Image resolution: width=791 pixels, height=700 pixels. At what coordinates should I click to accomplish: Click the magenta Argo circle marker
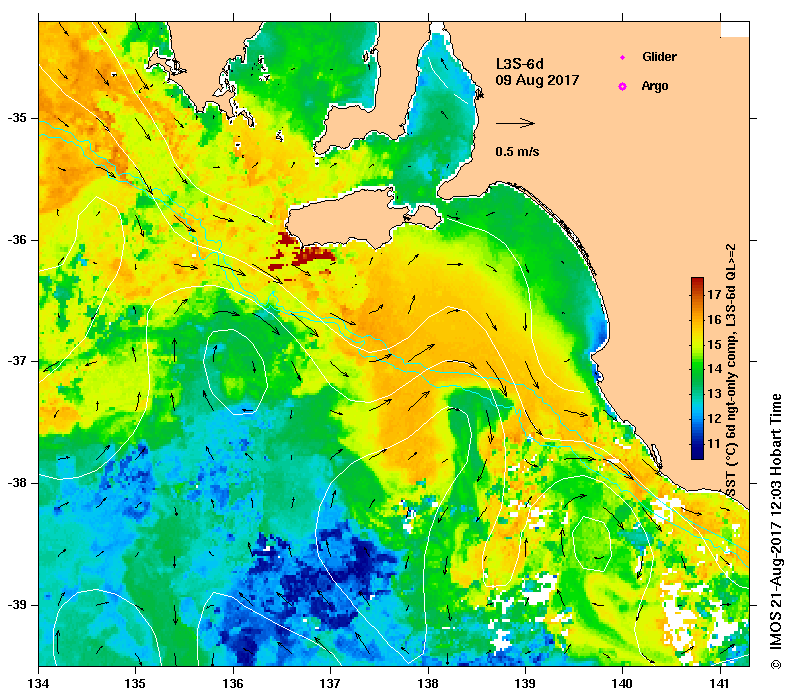(x=623, y=87)
